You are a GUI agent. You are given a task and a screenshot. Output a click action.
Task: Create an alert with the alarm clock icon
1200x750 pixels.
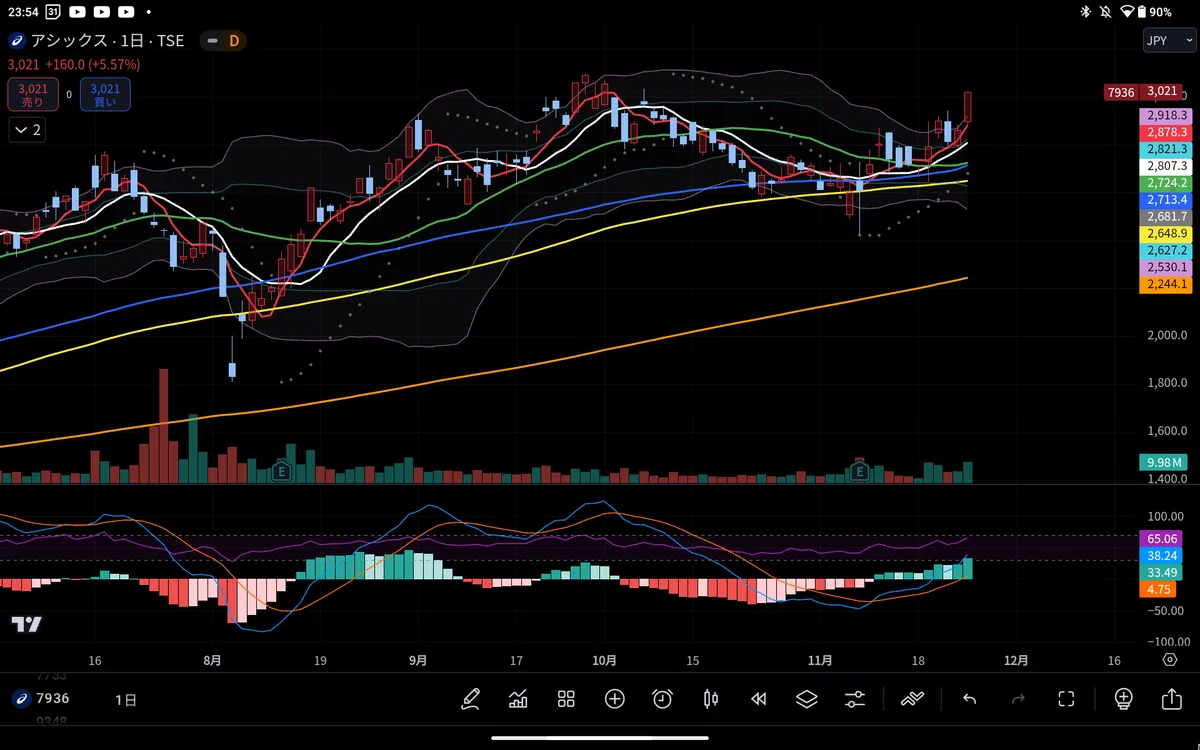click(x=662, y=699)
